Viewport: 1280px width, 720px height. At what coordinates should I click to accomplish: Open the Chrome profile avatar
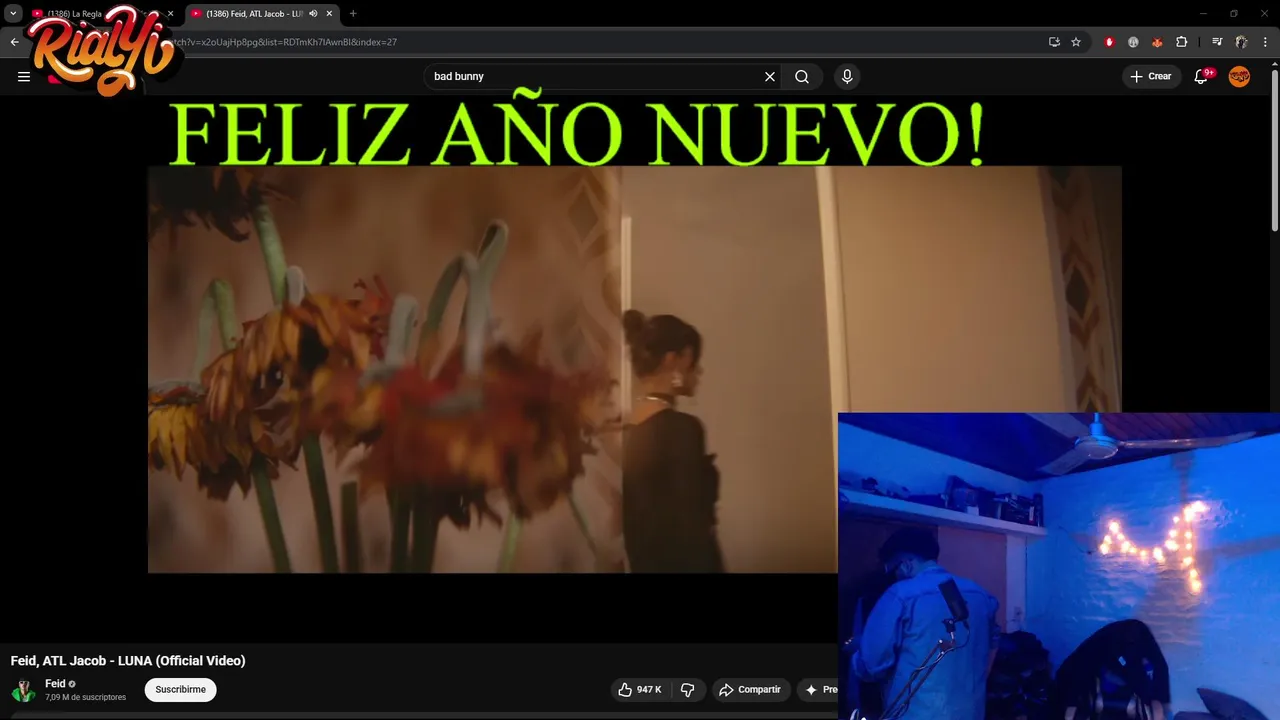(1241, 42)
